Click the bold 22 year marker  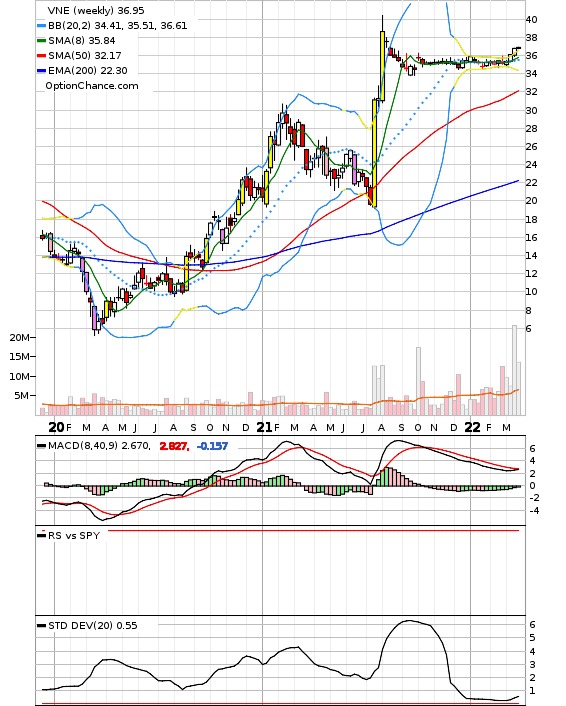(x=472, y=427)
